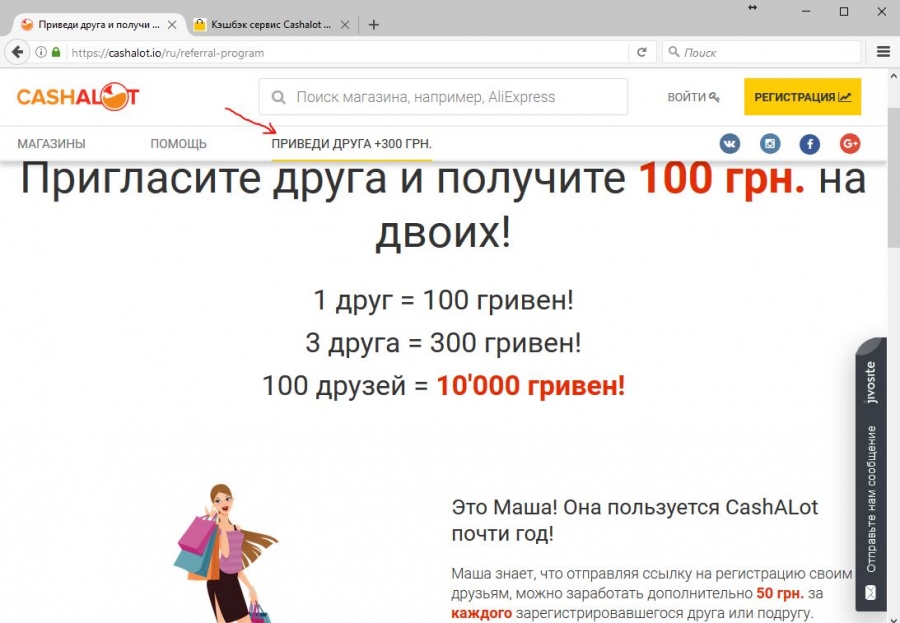Maximize the browser window
The image size is (900, 623).
click(844, 11)
